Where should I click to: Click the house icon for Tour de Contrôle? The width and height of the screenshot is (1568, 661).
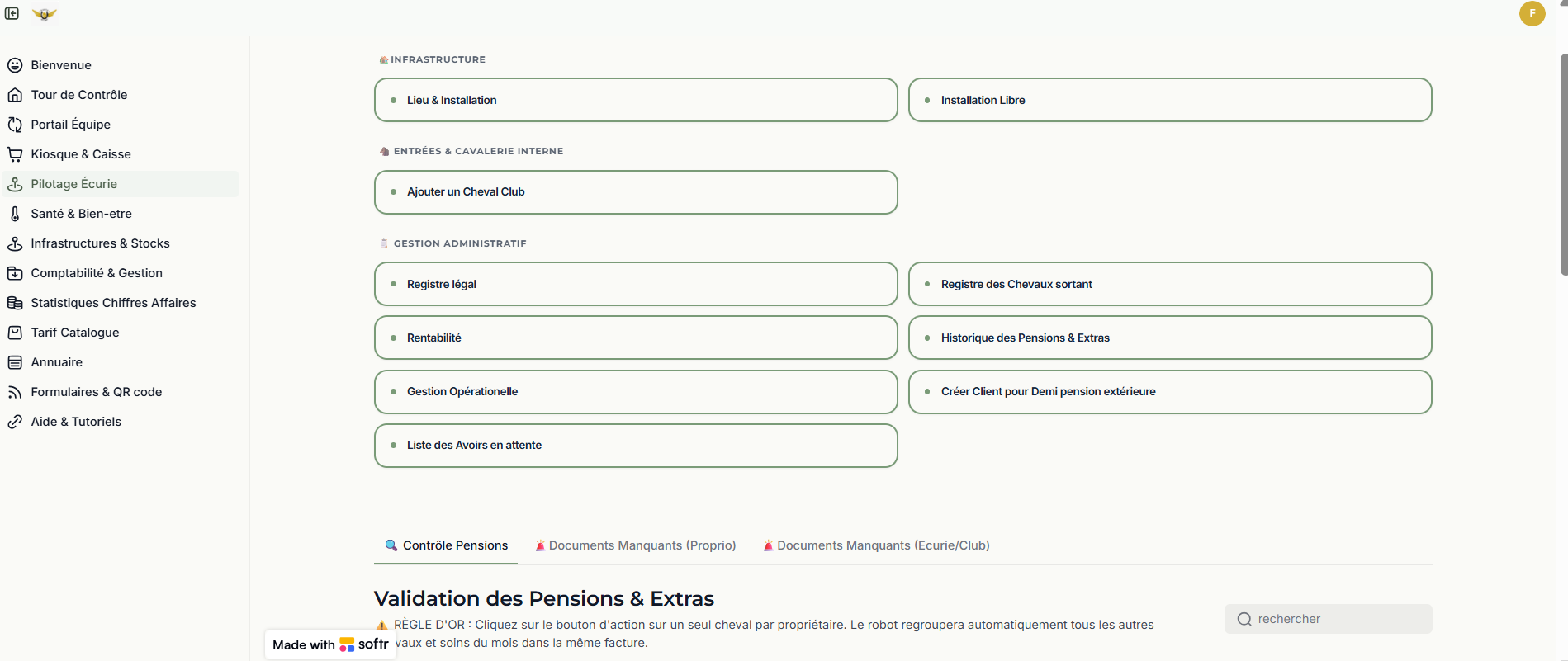pos(15,95)
